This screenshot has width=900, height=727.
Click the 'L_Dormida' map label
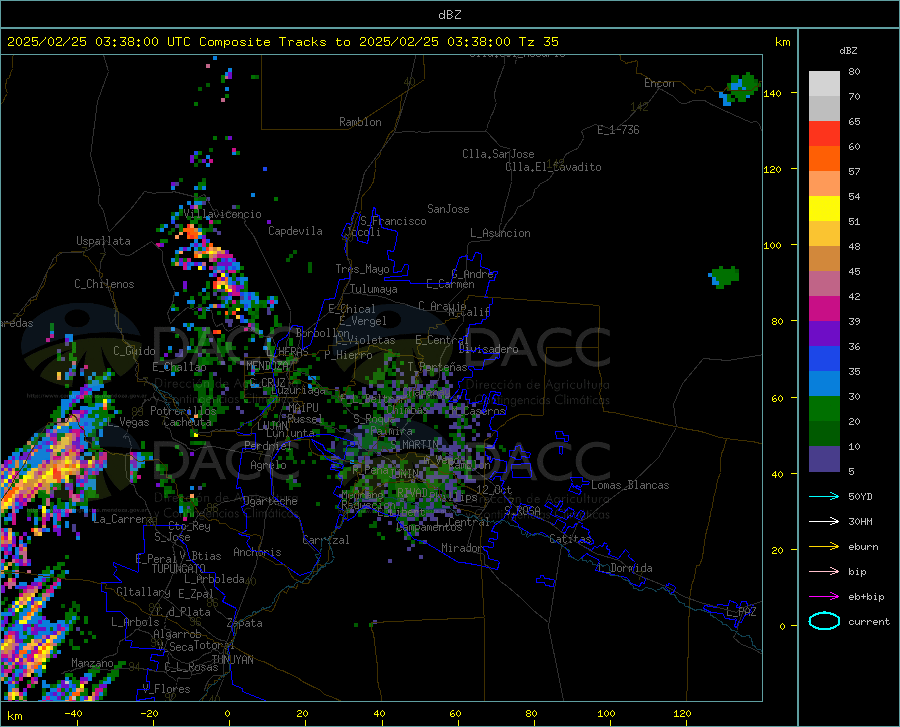(x=624, y=568)
